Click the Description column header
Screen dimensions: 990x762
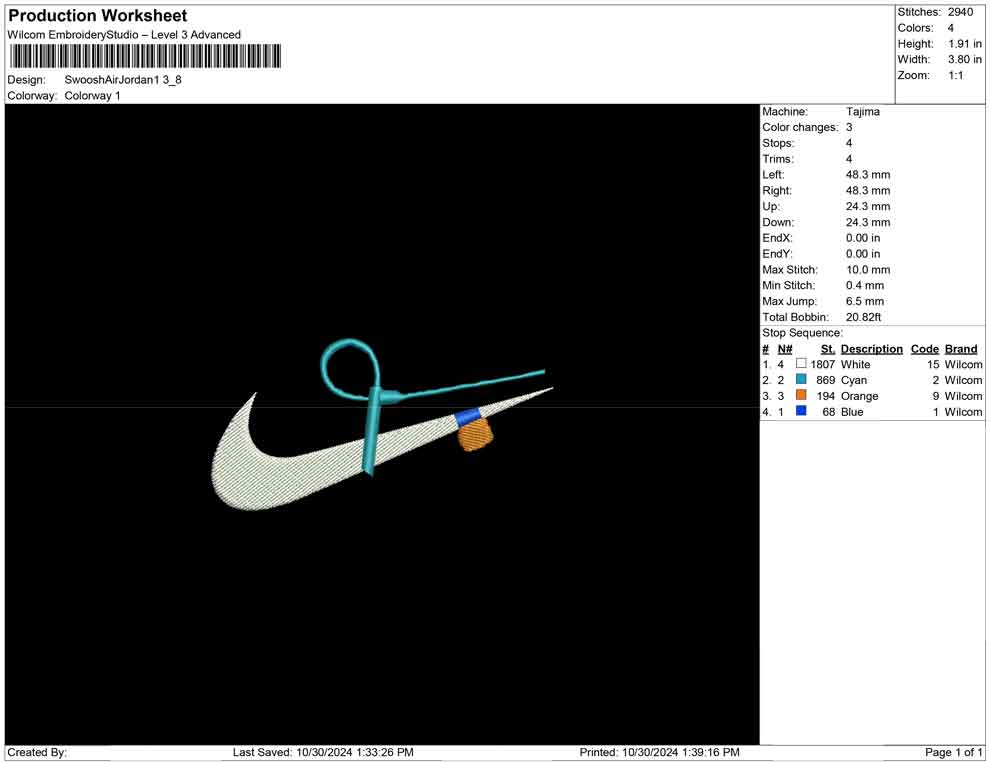click(x=871, y=349)
